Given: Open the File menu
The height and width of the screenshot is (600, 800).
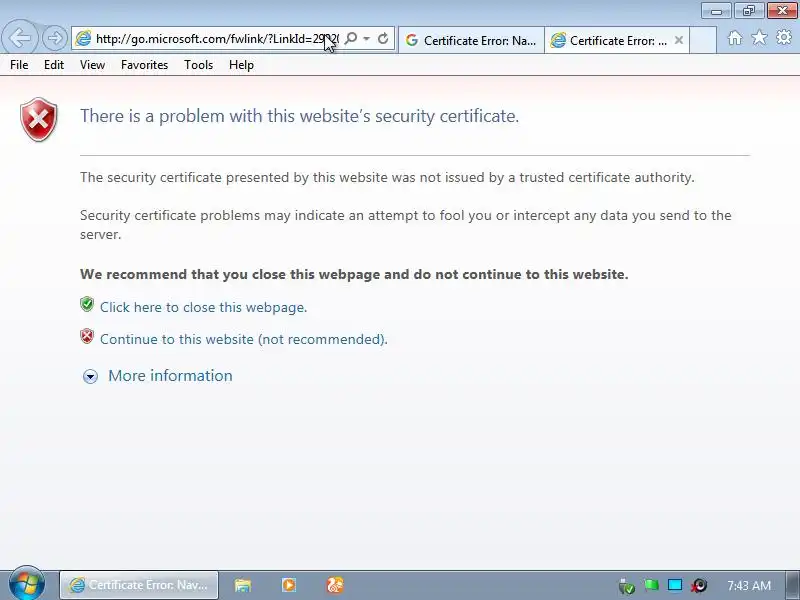Looking at the screenshot, I should click(x=19, y=65).
